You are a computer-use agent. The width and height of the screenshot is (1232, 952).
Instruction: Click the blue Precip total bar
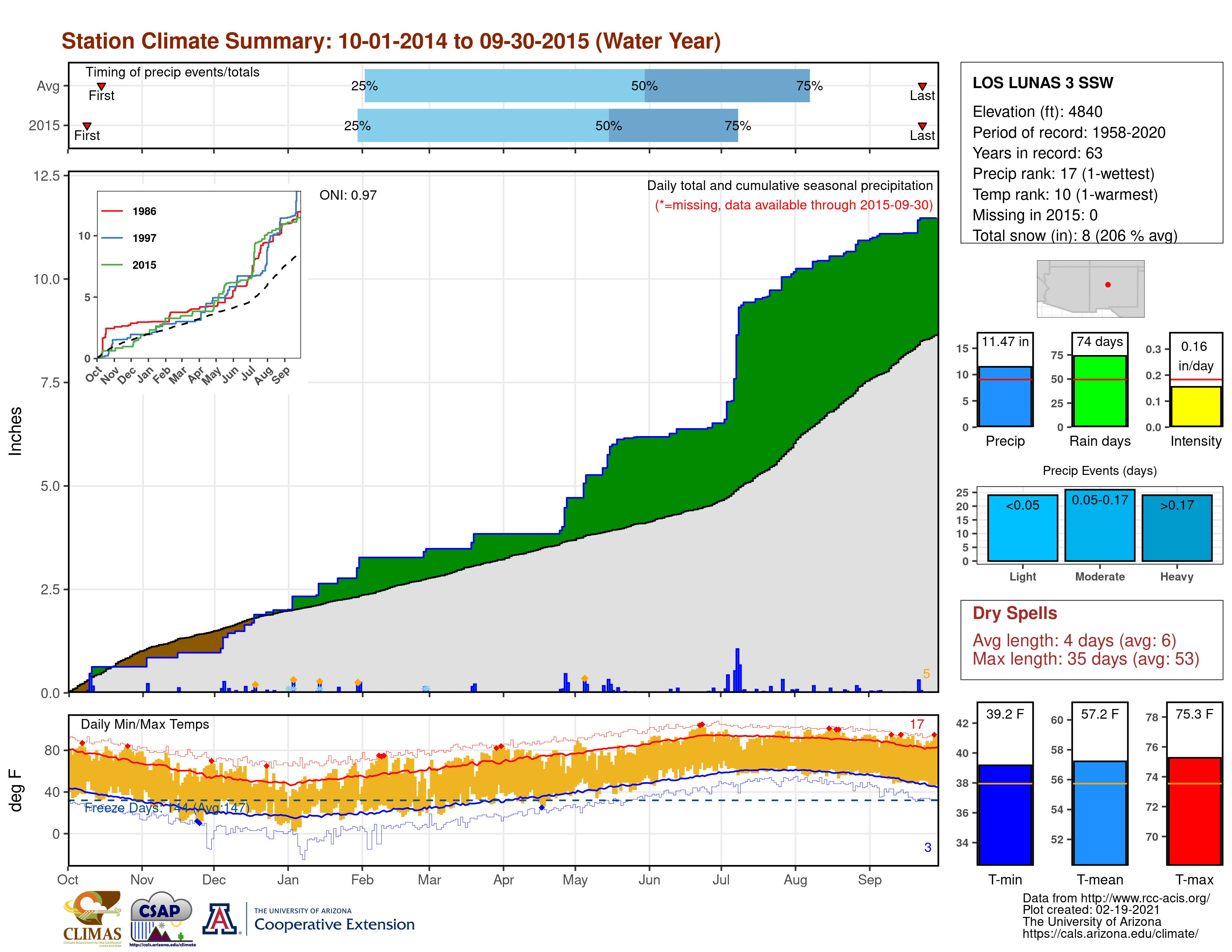tap(1005, 397)
